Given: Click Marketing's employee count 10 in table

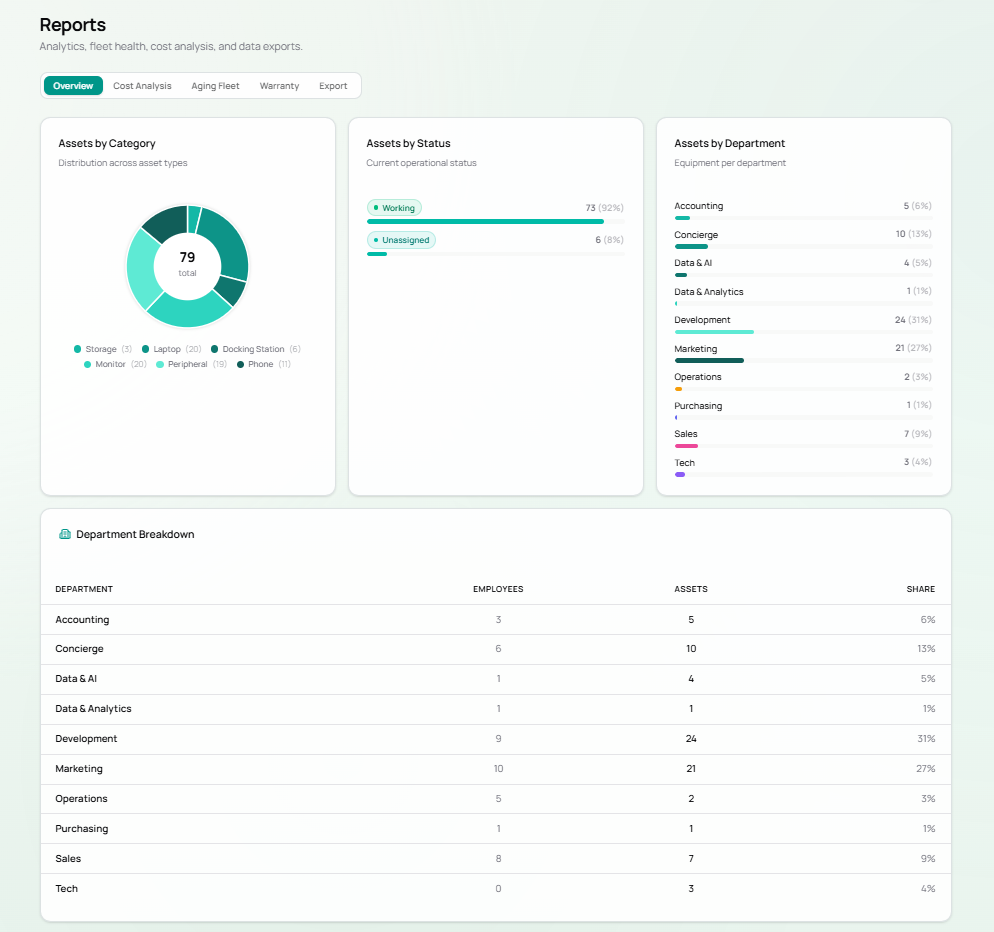Looking at the screenshot, I should 498,768.
